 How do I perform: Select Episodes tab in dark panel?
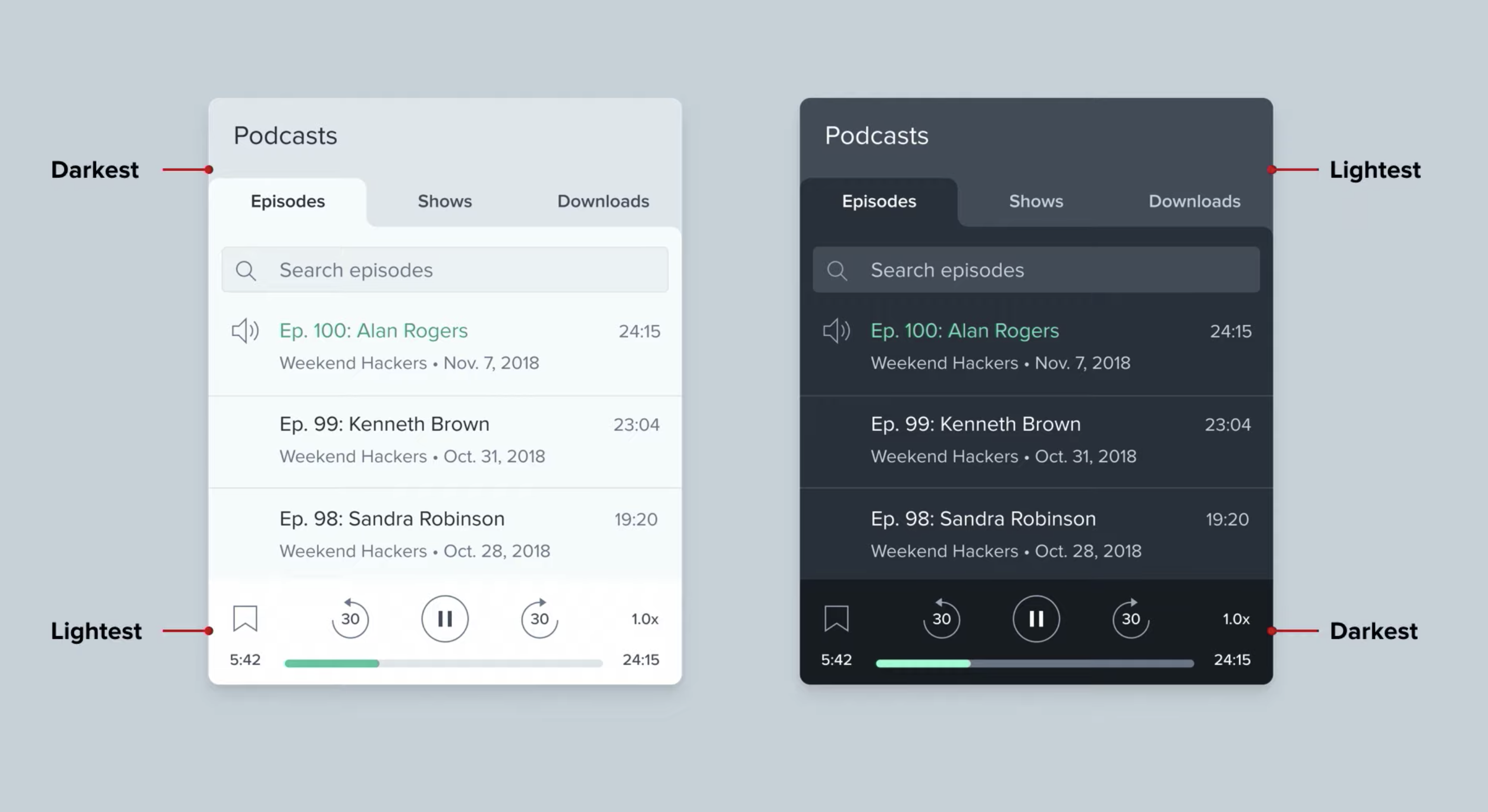coord(879,202)
